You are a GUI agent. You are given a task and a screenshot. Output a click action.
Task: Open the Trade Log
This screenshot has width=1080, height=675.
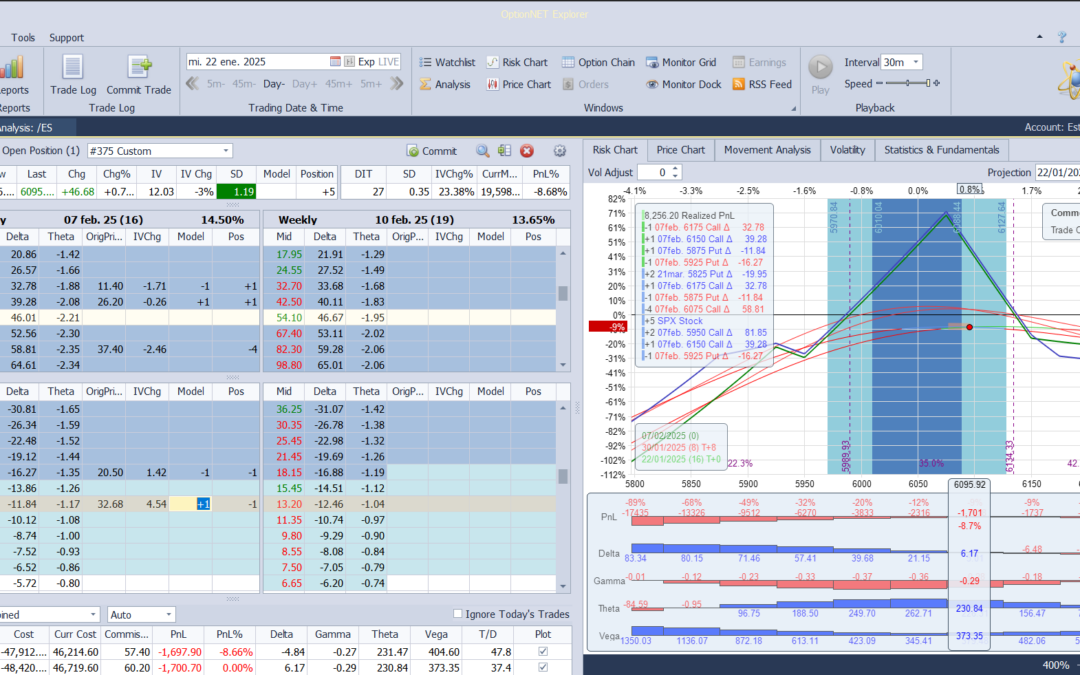(x=73, y=74)
